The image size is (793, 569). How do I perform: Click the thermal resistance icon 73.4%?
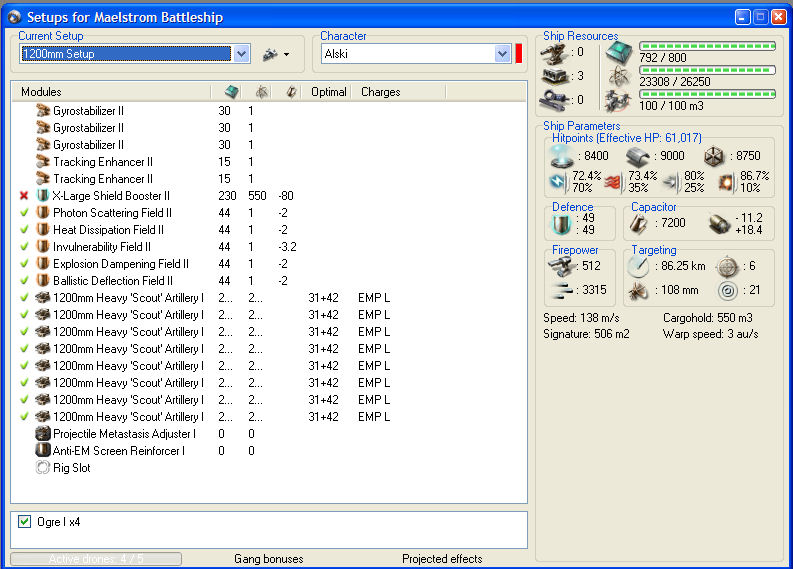pos(613,182)
